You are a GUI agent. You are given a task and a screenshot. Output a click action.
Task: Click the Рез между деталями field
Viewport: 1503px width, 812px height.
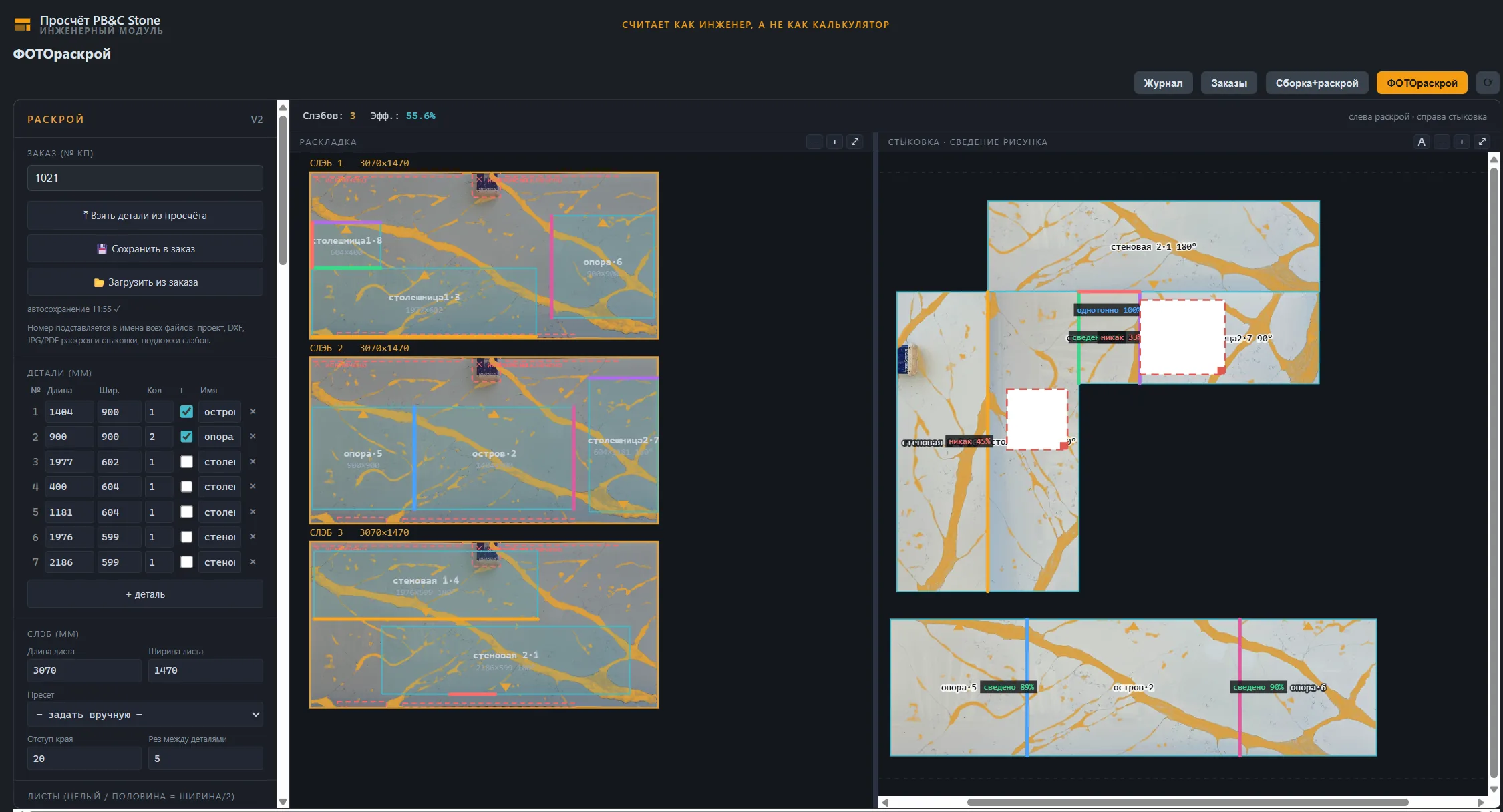pos(206,758)
